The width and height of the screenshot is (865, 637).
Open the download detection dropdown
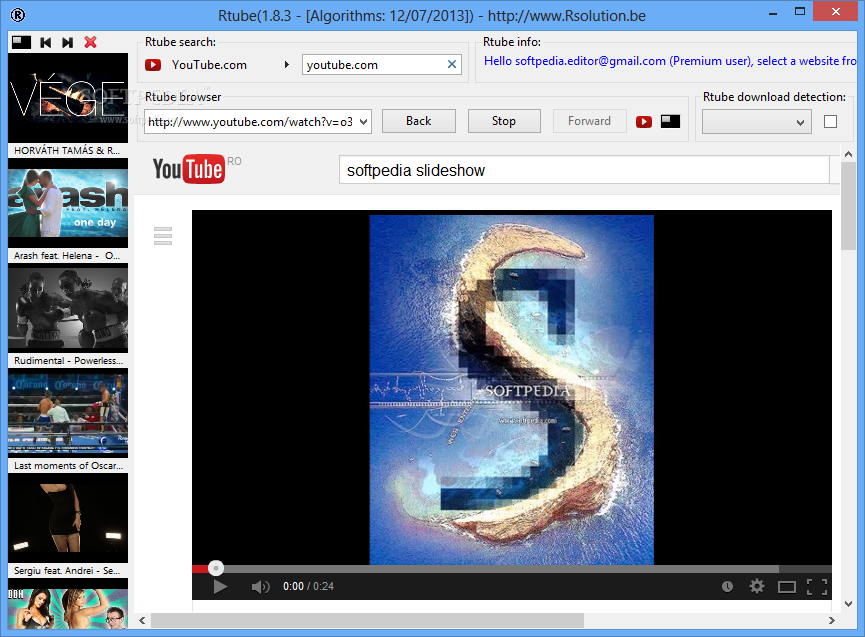point(756,122)
